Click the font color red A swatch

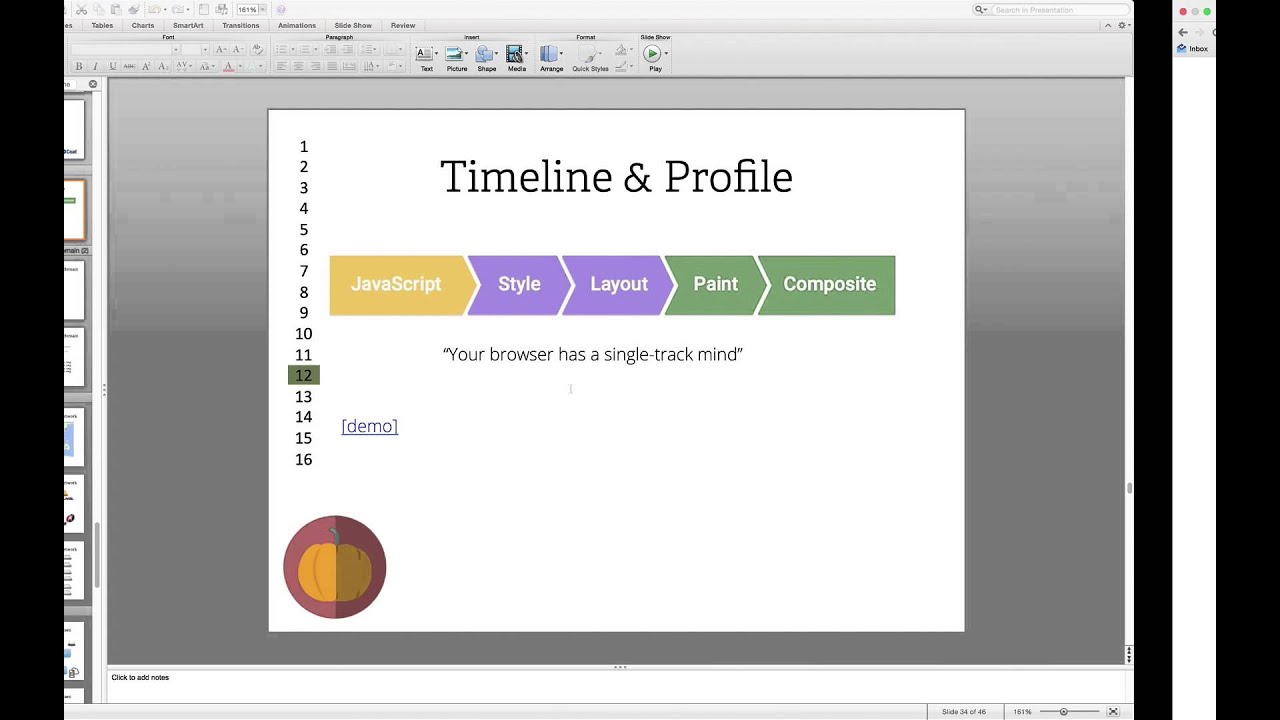tap(228, 66)
